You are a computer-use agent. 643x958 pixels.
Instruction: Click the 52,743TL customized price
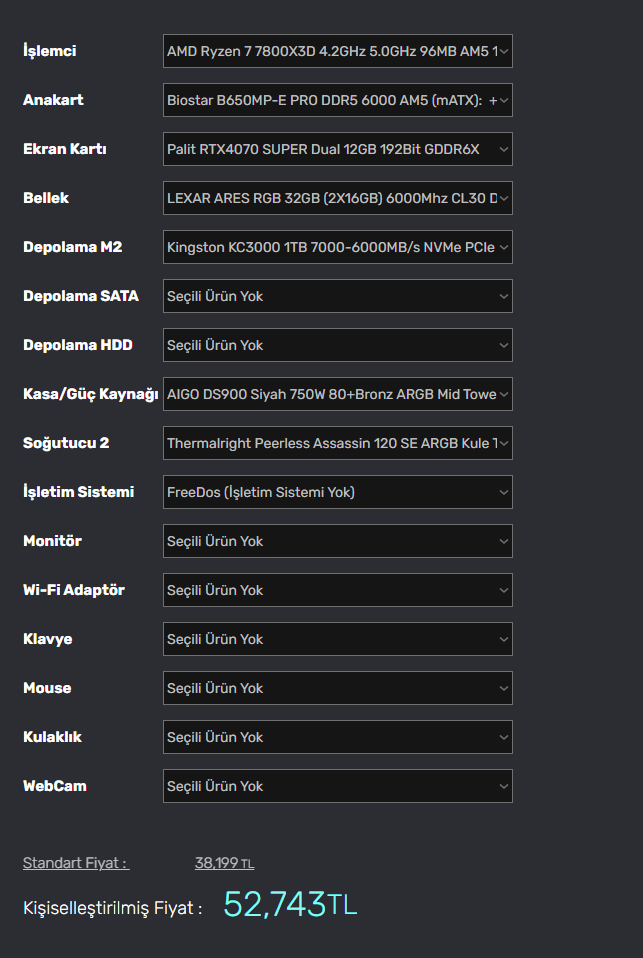(x=289, y=904)
